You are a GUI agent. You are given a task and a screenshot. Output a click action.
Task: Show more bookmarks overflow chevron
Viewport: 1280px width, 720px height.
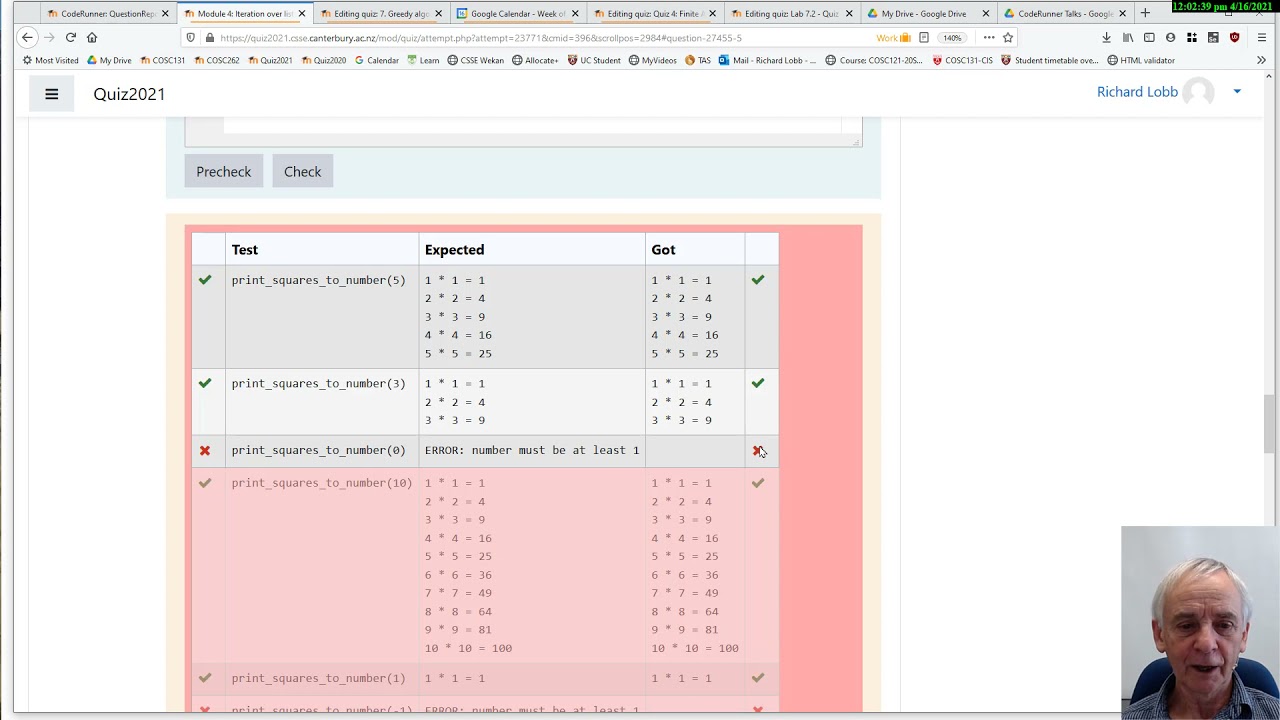point(1261,60)
